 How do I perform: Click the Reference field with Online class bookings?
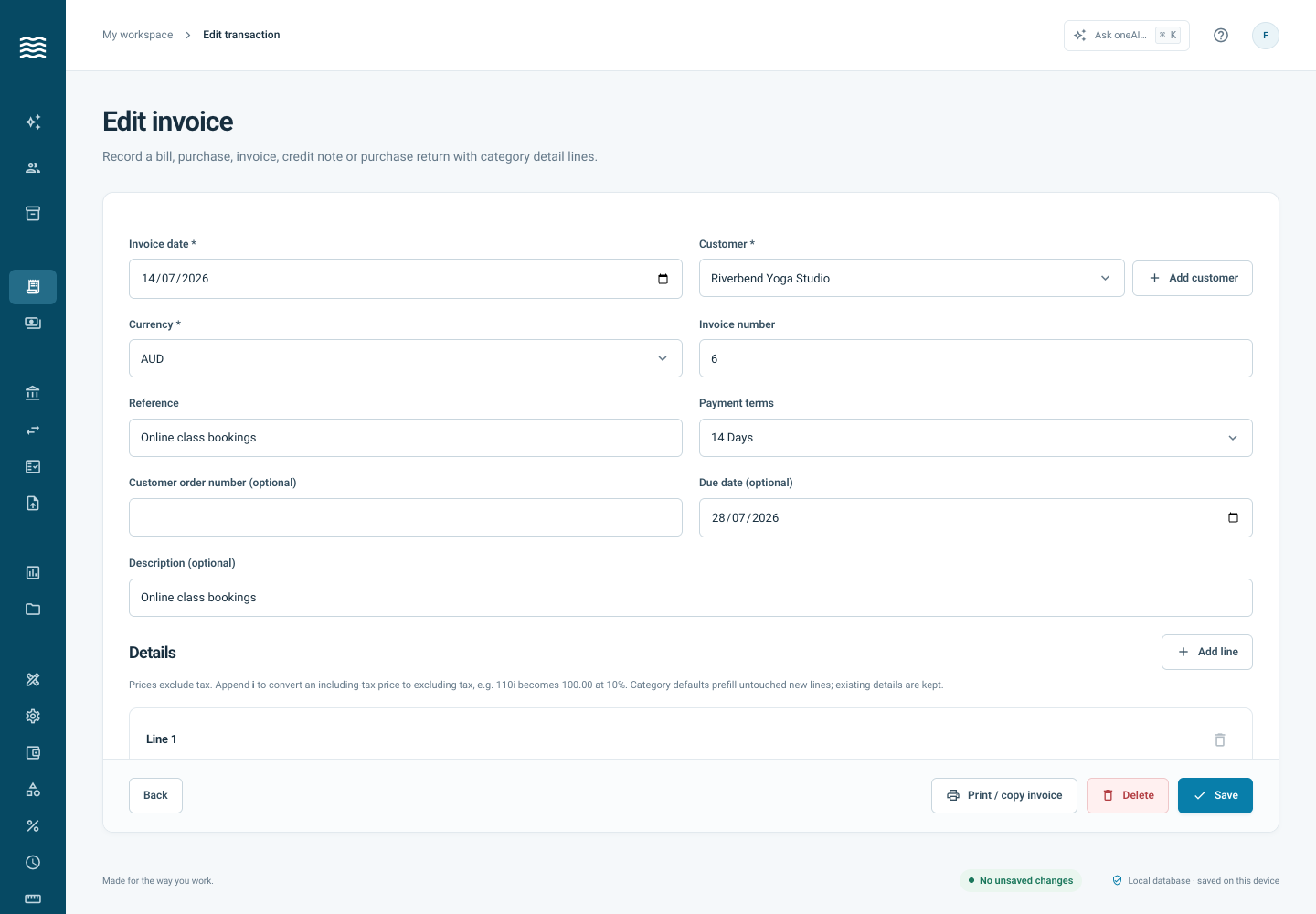click(406, 438)
